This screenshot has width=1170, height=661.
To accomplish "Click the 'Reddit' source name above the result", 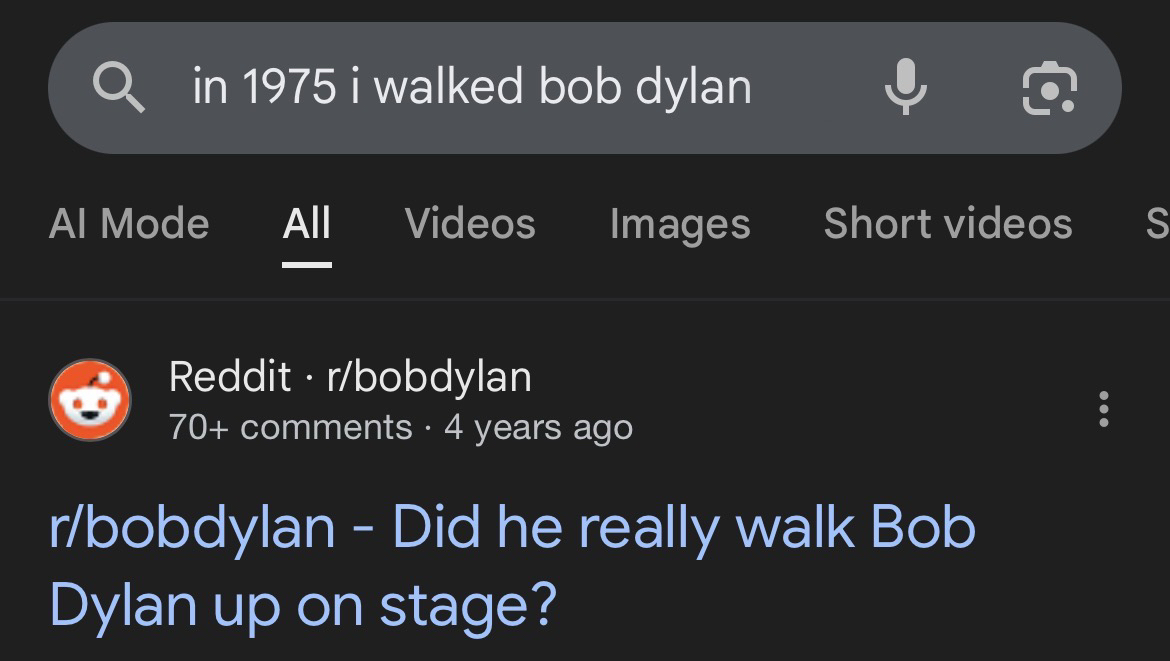I will 230,376.
